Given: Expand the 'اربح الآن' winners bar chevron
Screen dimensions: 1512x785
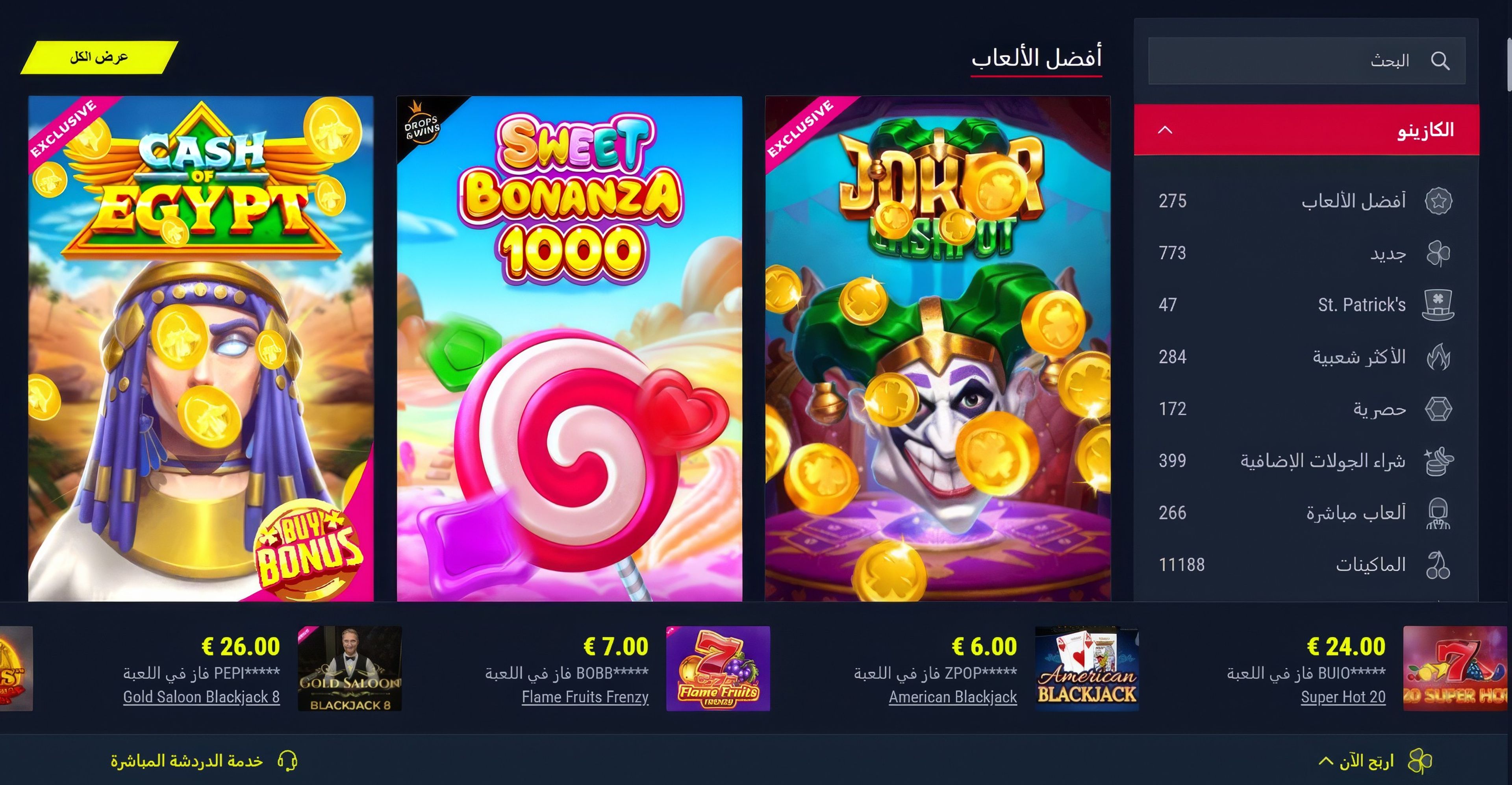Looking at the screenshot, I should pos(1325,761).
